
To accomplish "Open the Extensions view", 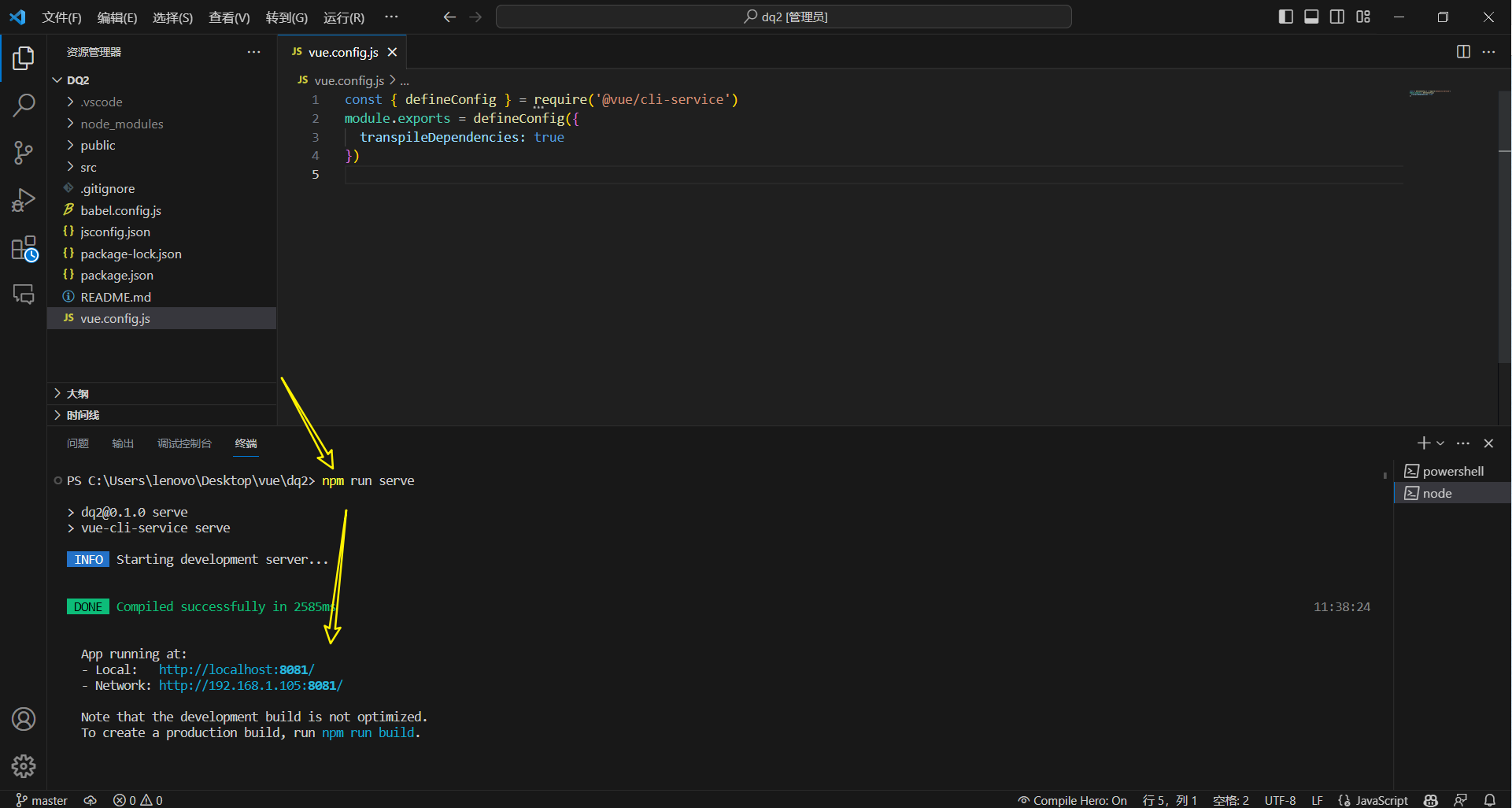I will [x=24, y=249].
